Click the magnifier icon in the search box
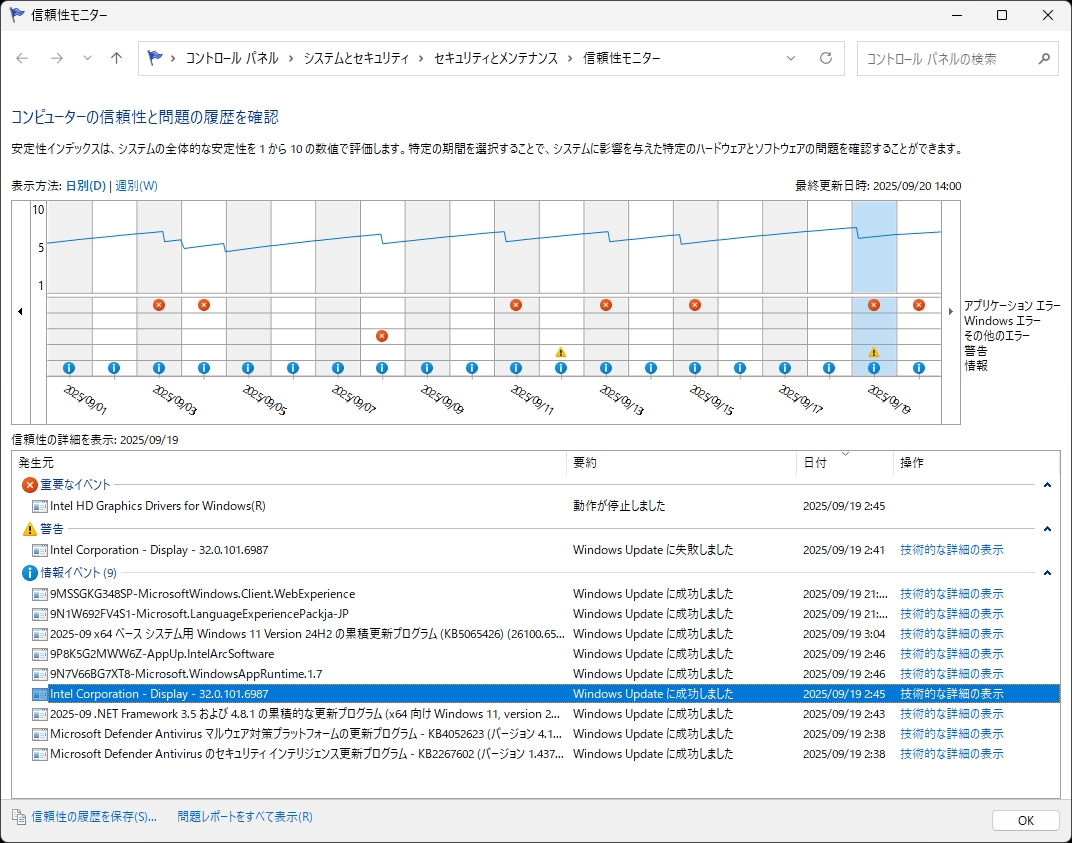The image size is (1072, 843). coord(1044,59)
